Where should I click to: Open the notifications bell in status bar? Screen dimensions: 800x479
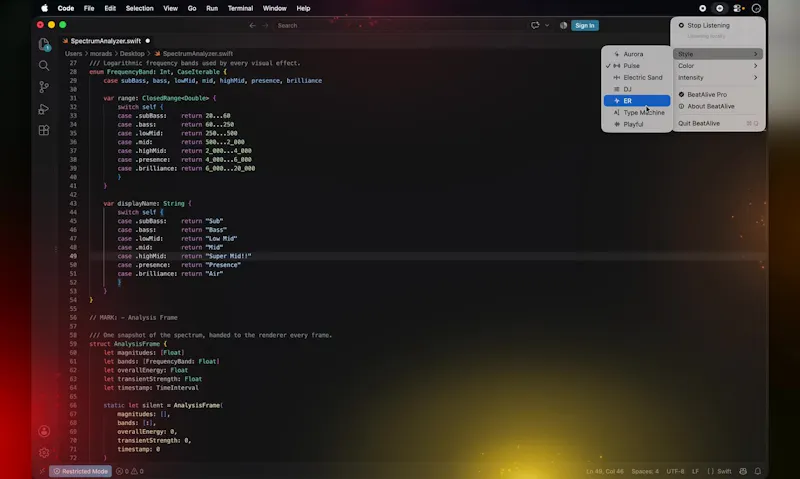758,471
